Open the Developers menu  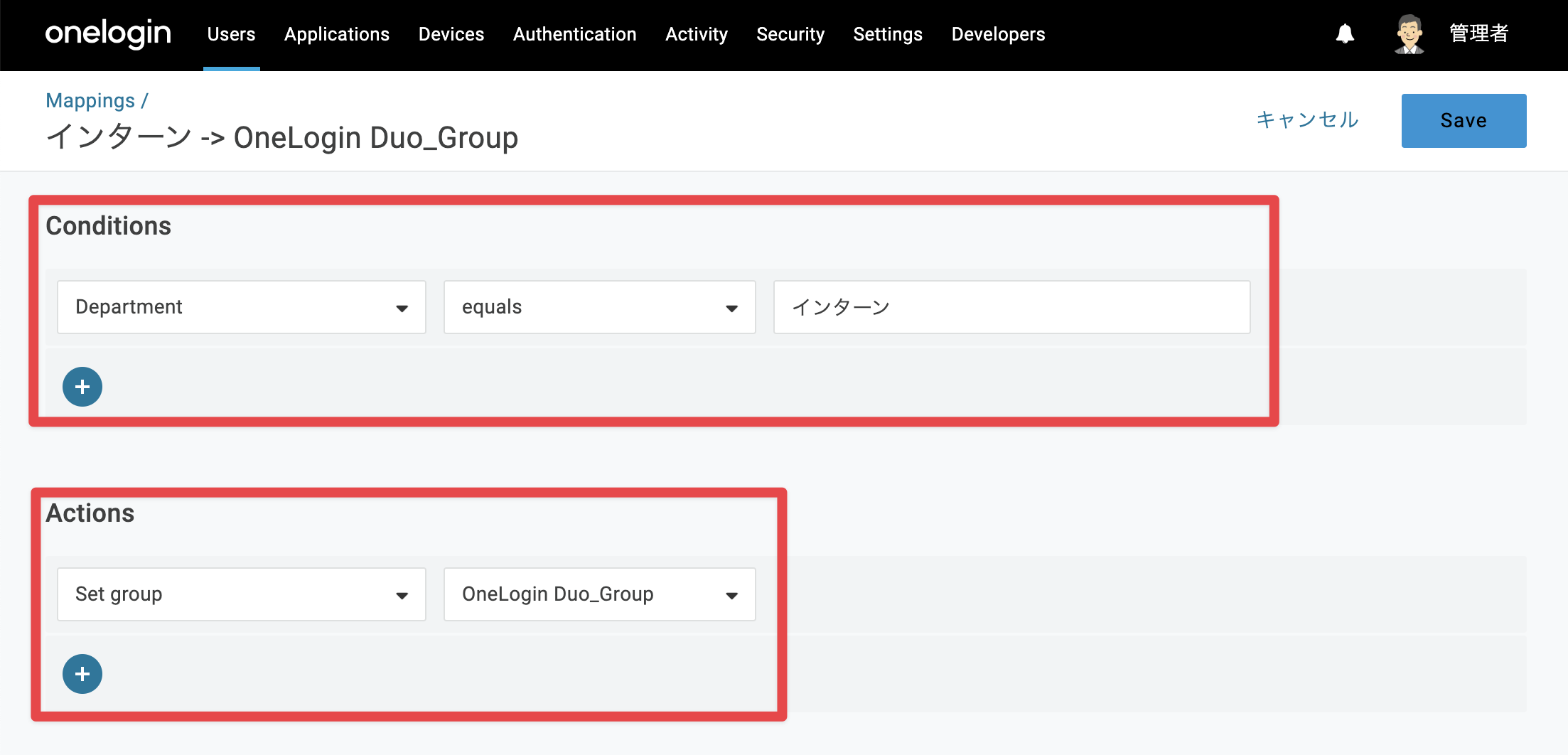point(999,34)
